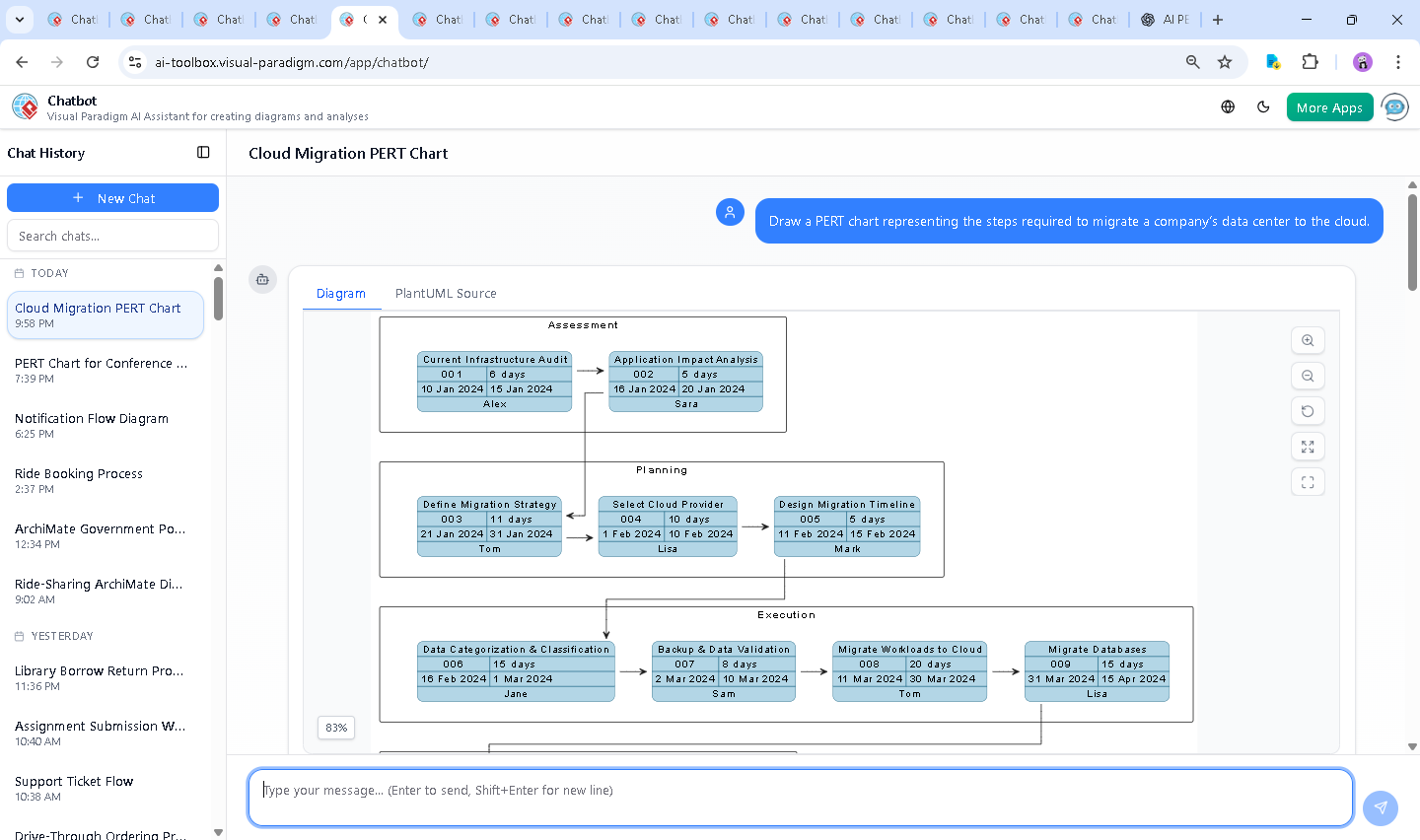Fit the diagram to the frame
The image size is (1420, 840).
coord(1308,482)
